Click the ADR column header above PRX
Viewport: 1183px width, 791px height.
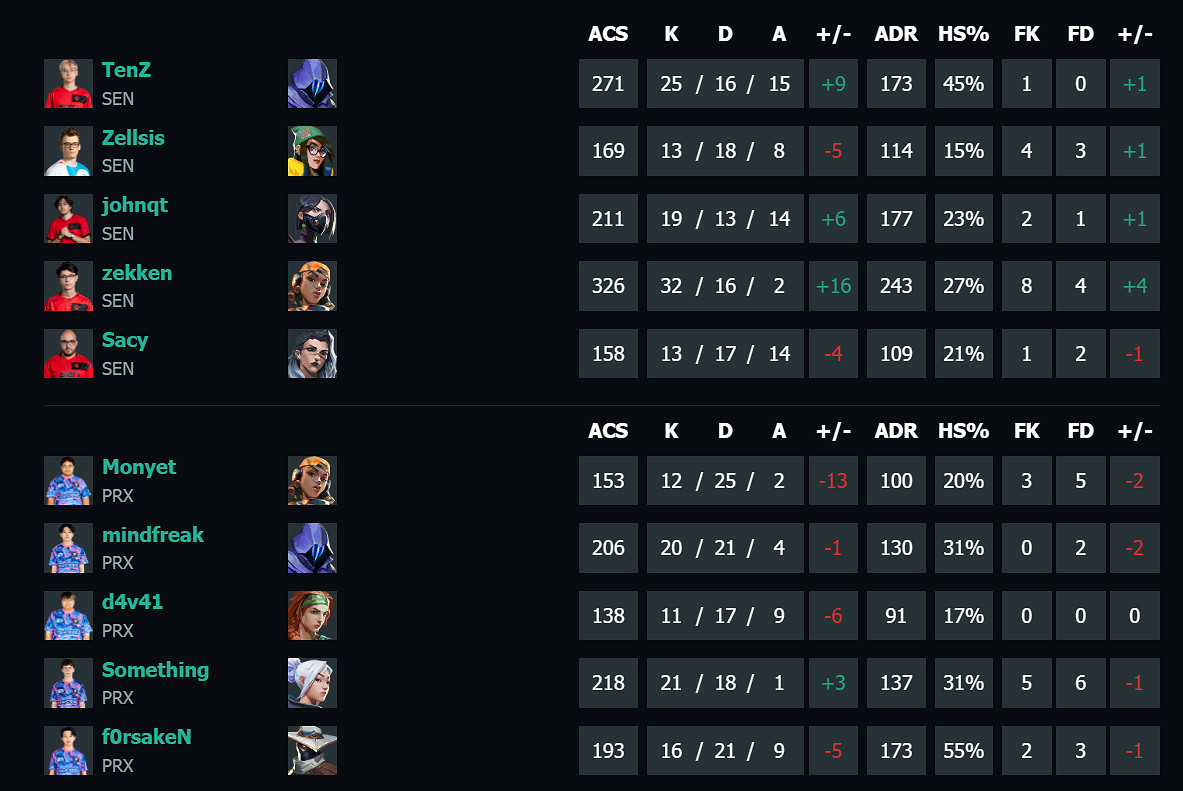[x=896, y=431]
